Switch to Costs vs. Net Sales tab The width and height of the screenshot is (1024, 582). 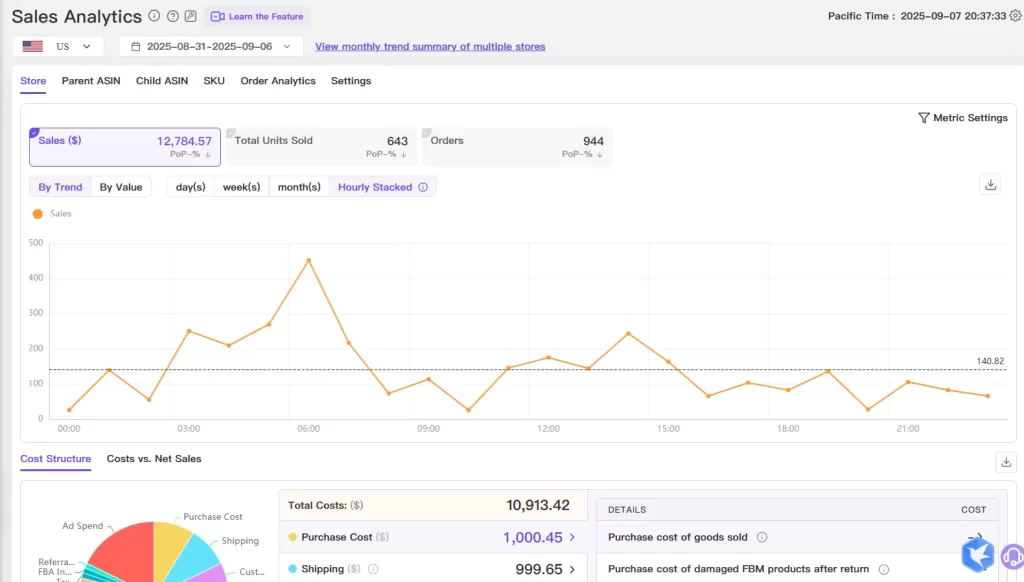[154, 459]
